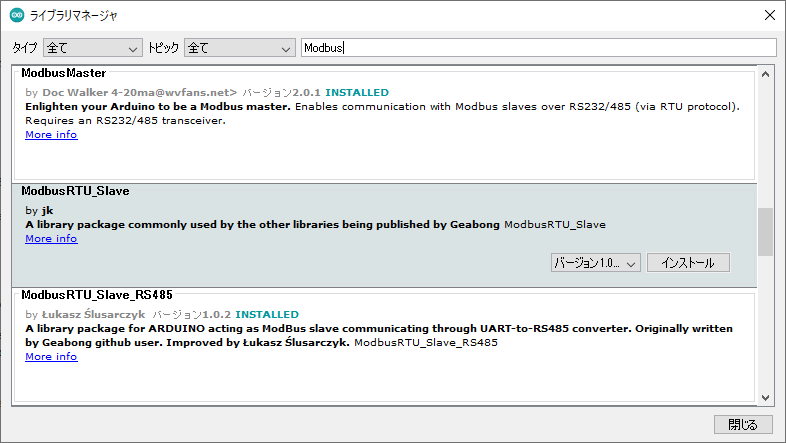Click the scroll up arrow of library list

[765, 75]
